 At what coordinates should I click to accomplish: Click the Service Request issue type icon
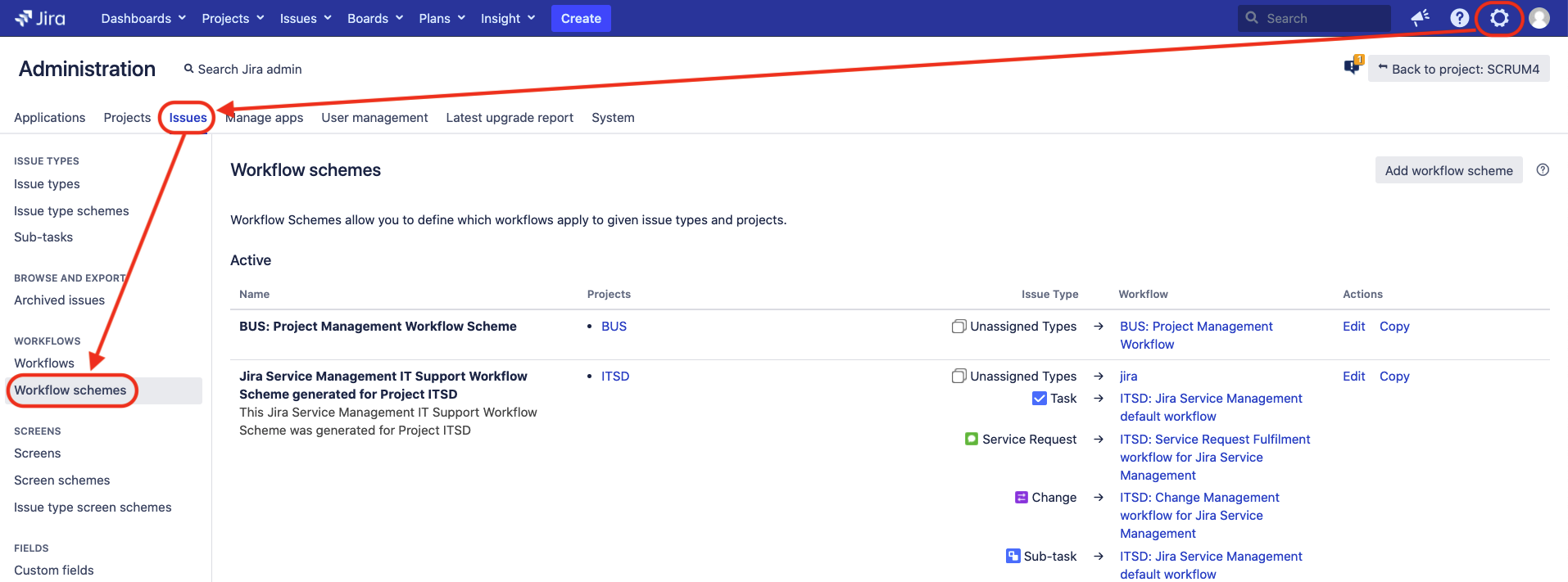[972, 440]
